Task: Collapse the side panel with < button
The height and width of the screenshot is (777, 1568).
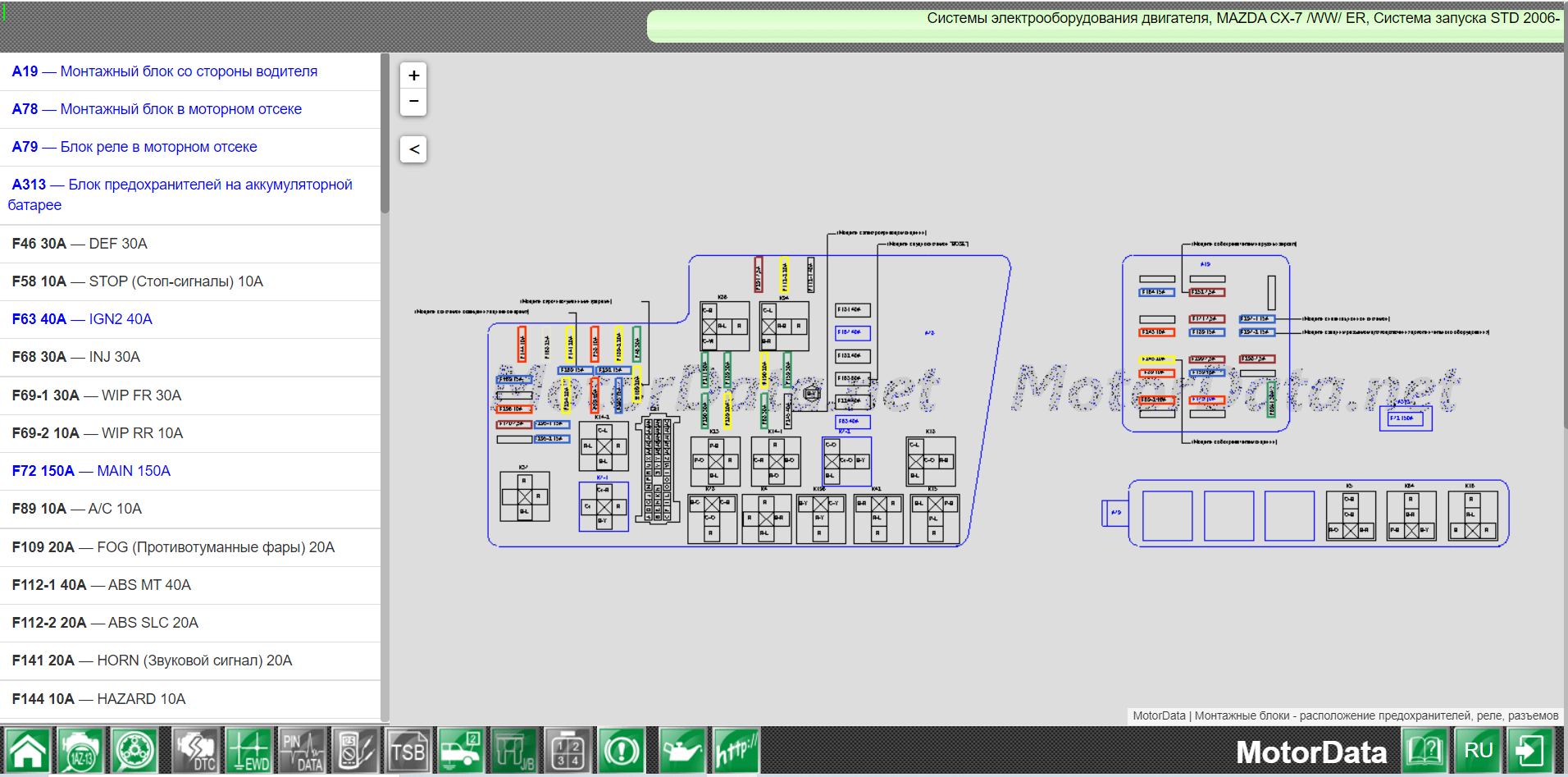Action: tap(414, 149)
